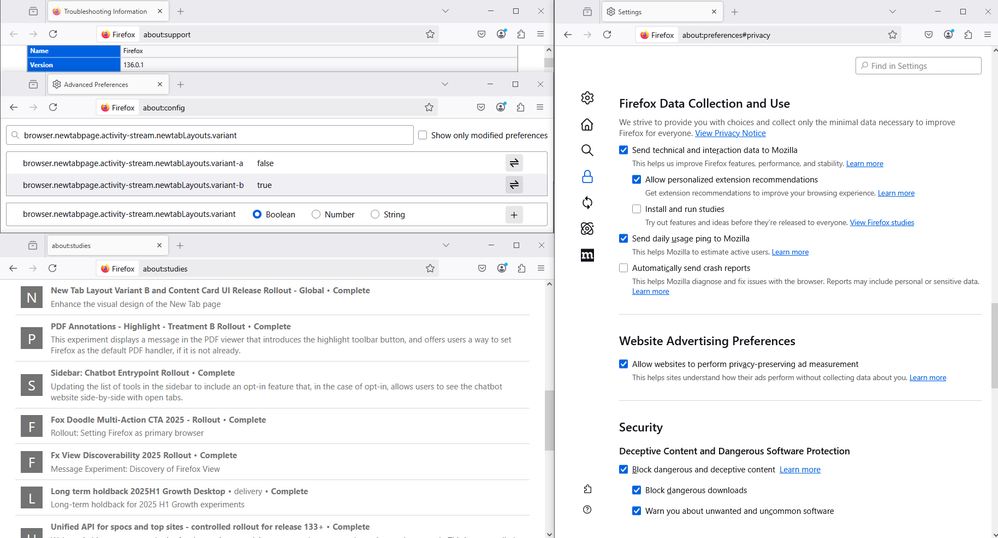Select the Settings tab
This screenshot has height=538, width=998.
[x=662, y=11]
